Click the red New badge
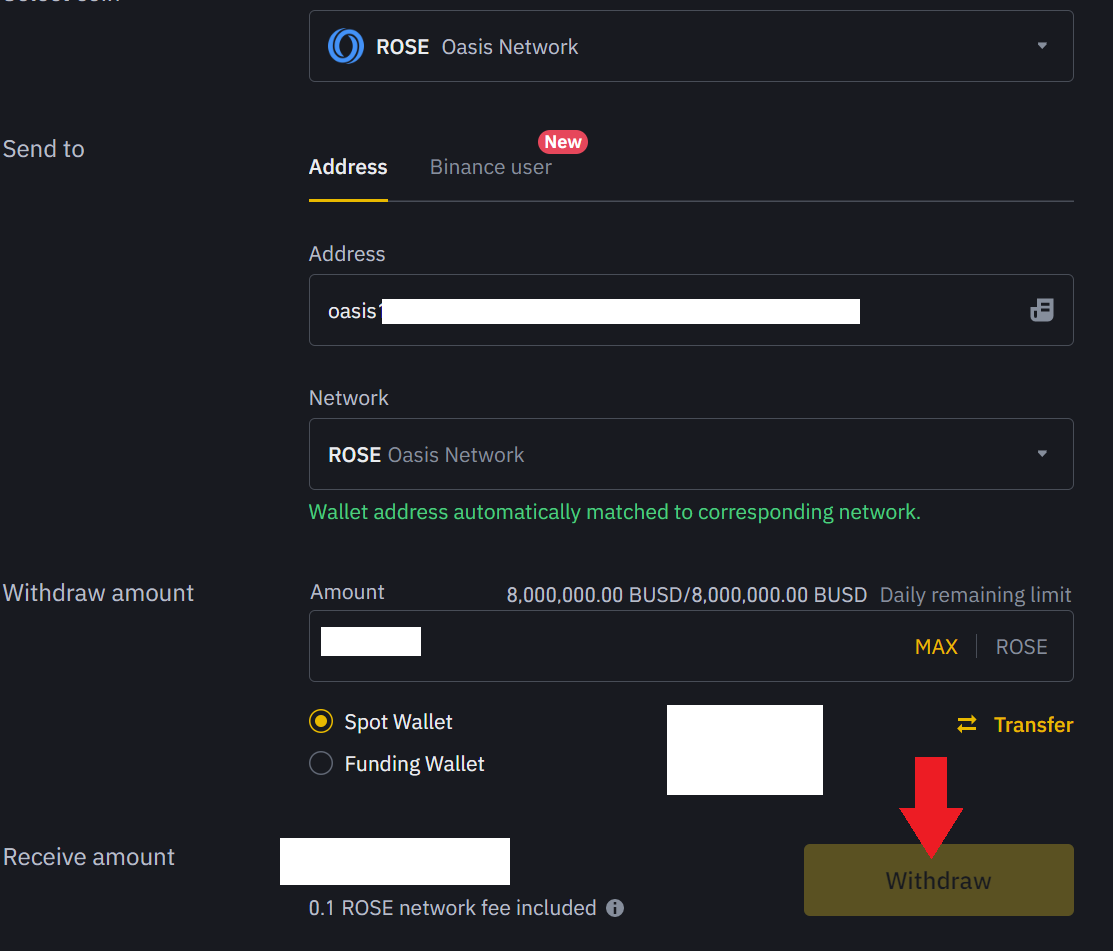This screenshot has width=1113, height=951. [x=563, y=142]
